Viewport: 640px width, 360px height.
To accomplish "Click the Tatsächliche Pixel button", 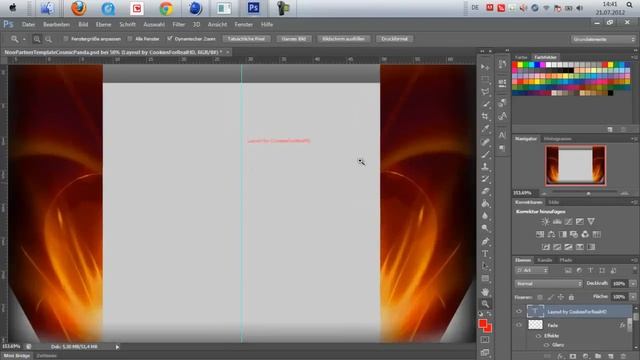I will click(x=246, y=39).
